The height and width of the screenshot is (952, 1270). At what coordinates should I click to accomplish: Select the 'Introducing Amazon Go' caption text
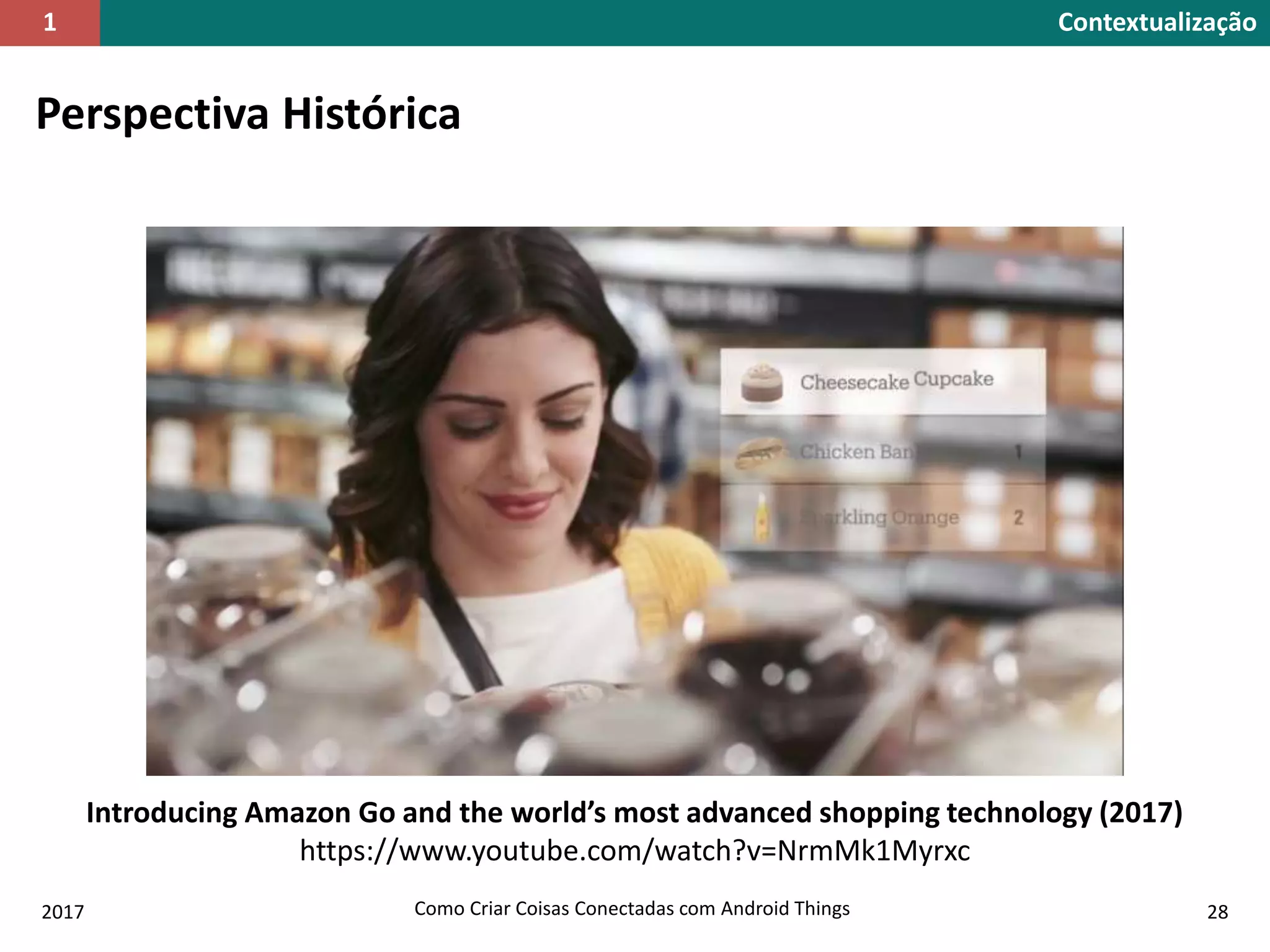(634, 813)
